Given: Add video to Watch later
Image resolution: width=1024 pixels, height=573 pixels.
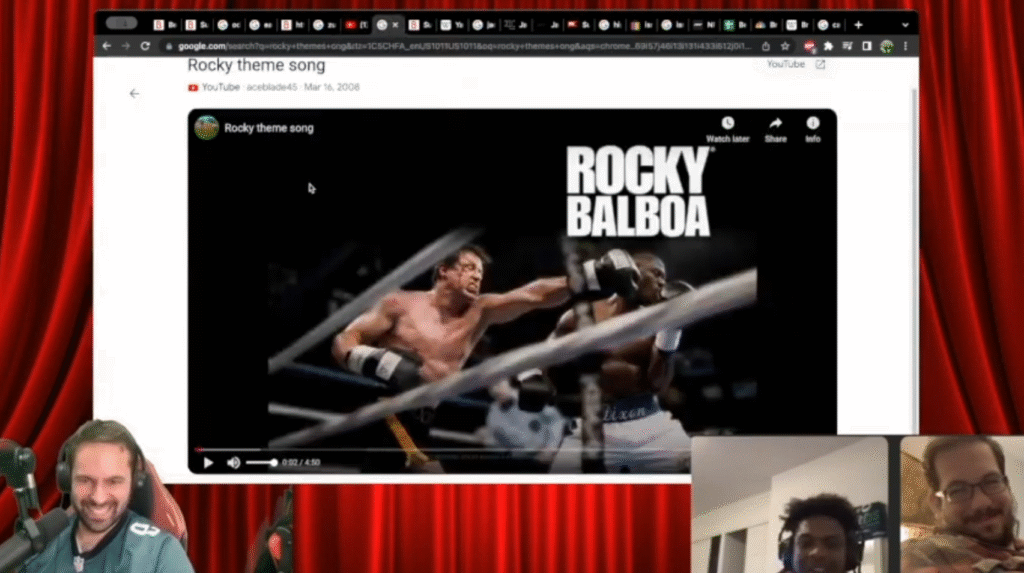Looking at the screenshot, I should click(x=728, y=129).
